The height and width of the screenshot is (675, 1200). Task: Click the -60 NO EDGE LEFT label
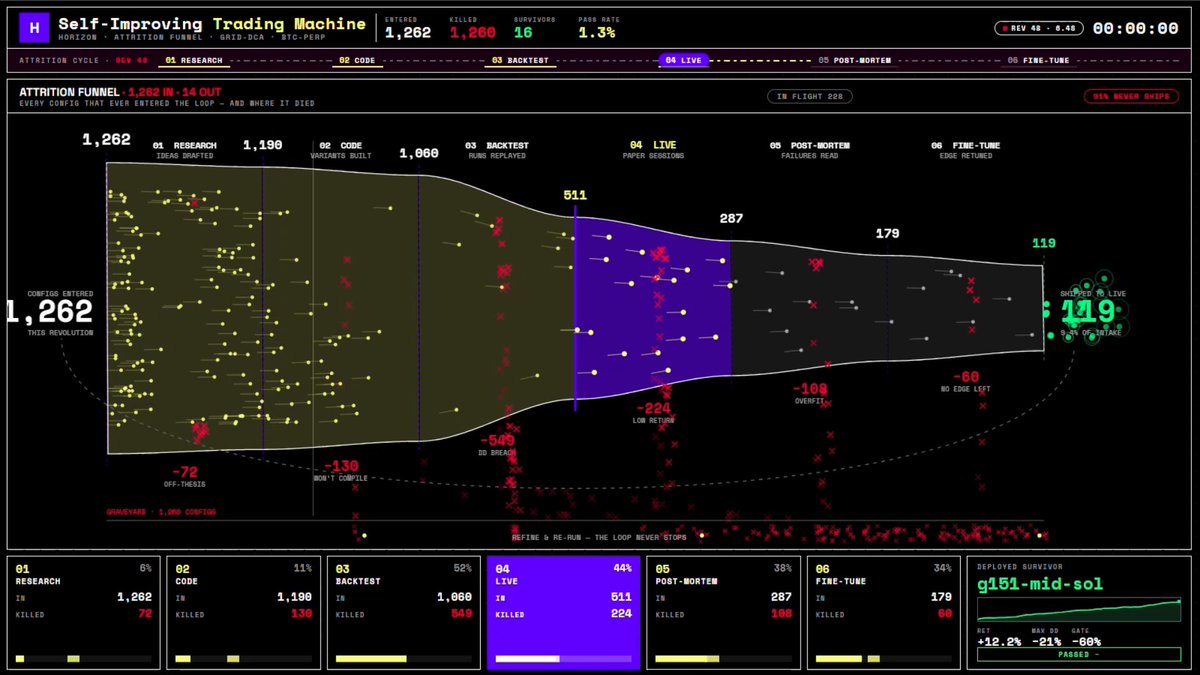tap(965, 380)
